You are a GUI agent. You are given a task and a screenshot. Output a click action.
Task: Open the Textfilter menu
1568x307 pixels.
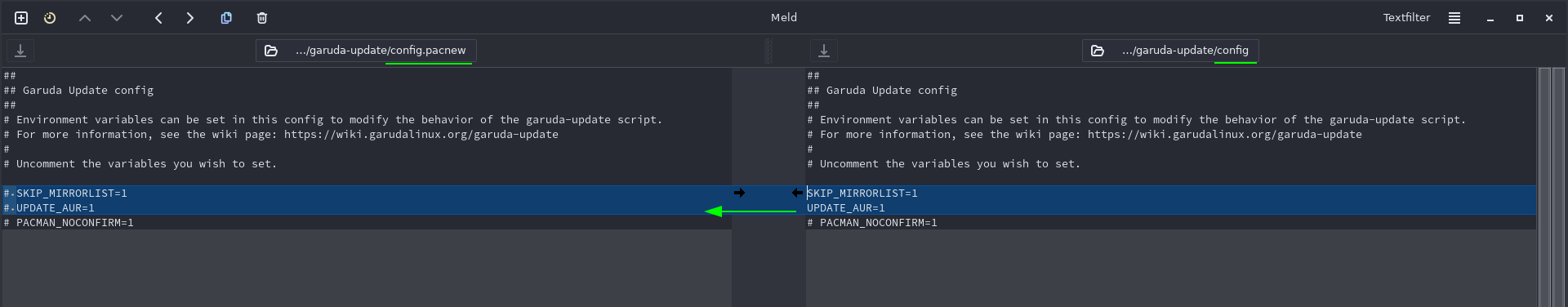(x=1406, y=18)
